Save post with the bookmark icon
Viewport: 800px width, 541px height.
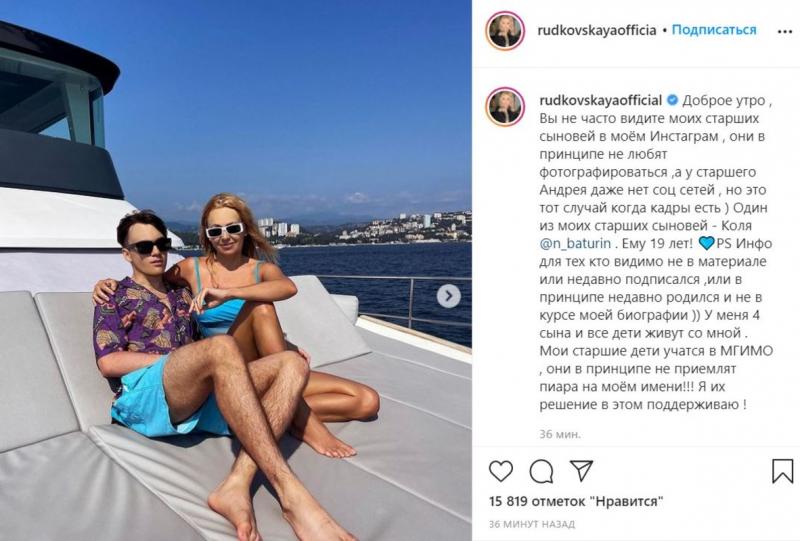782,471
